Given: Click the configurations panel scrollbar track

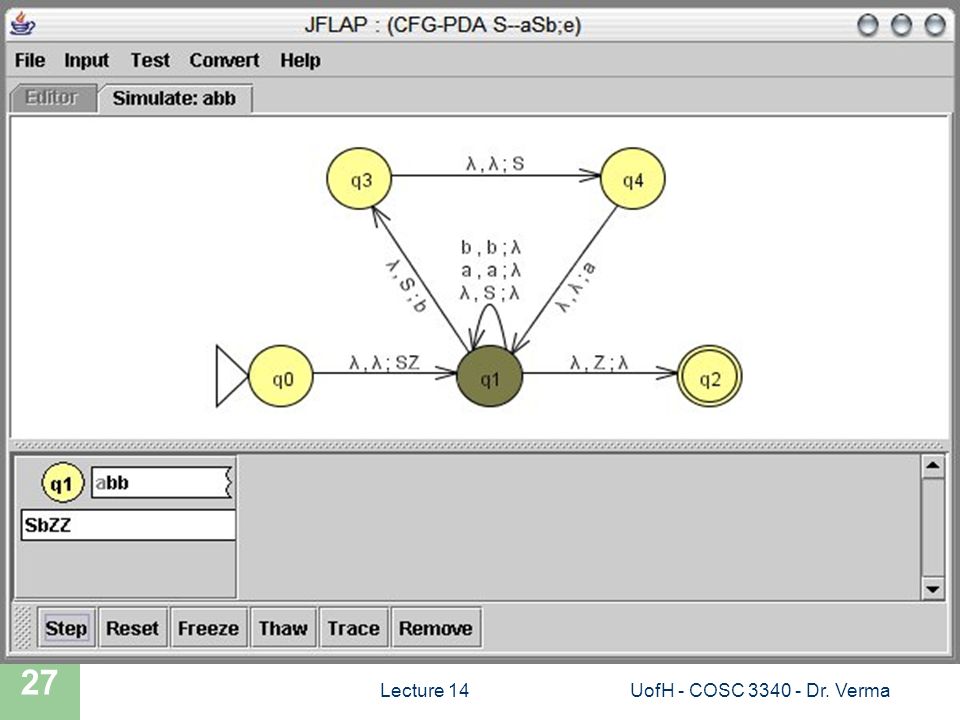Looking at the screenshot, I should 932,528.
